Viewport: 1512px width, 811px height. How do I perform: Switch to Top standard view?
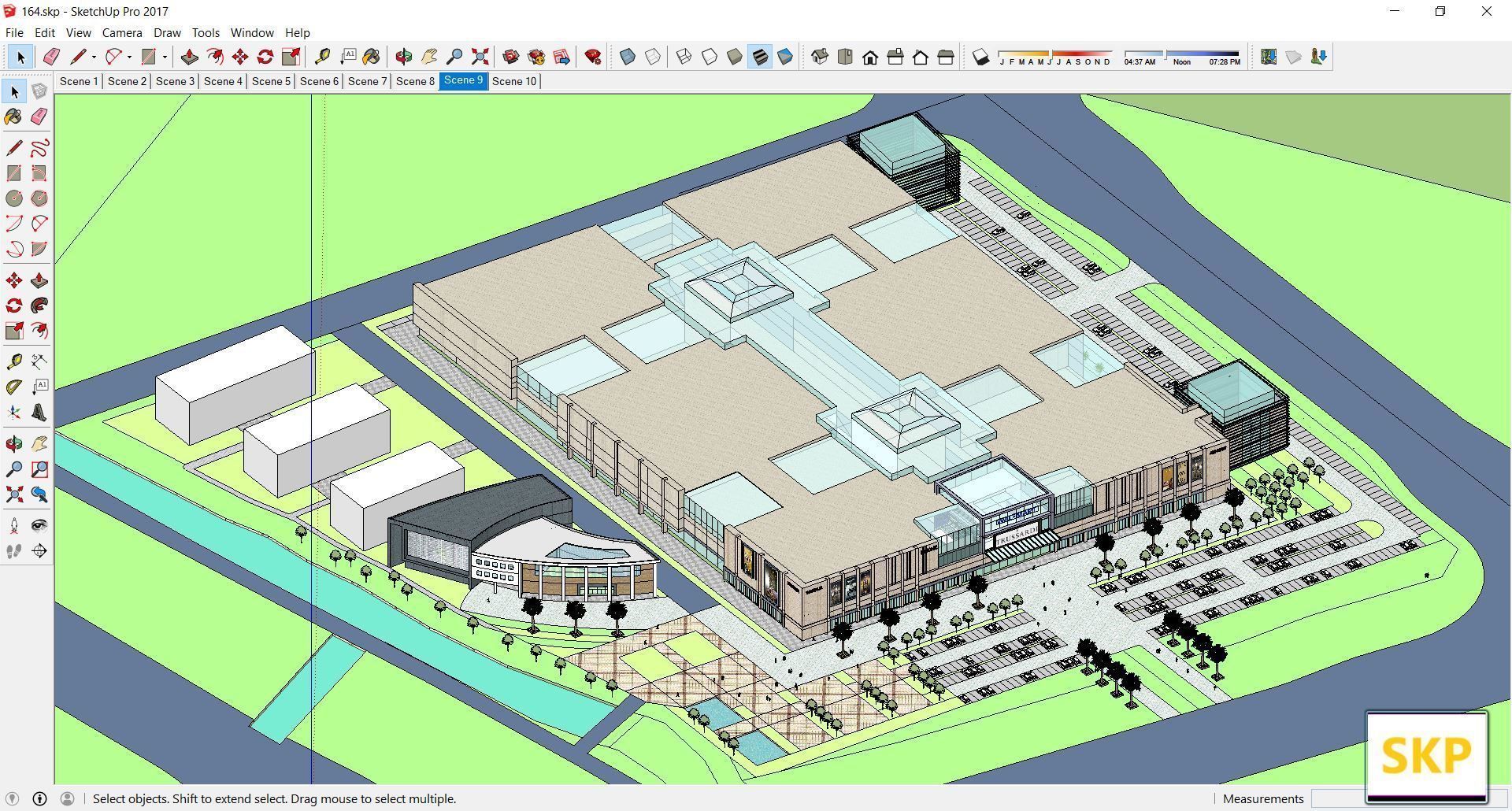tap(845, 57)
